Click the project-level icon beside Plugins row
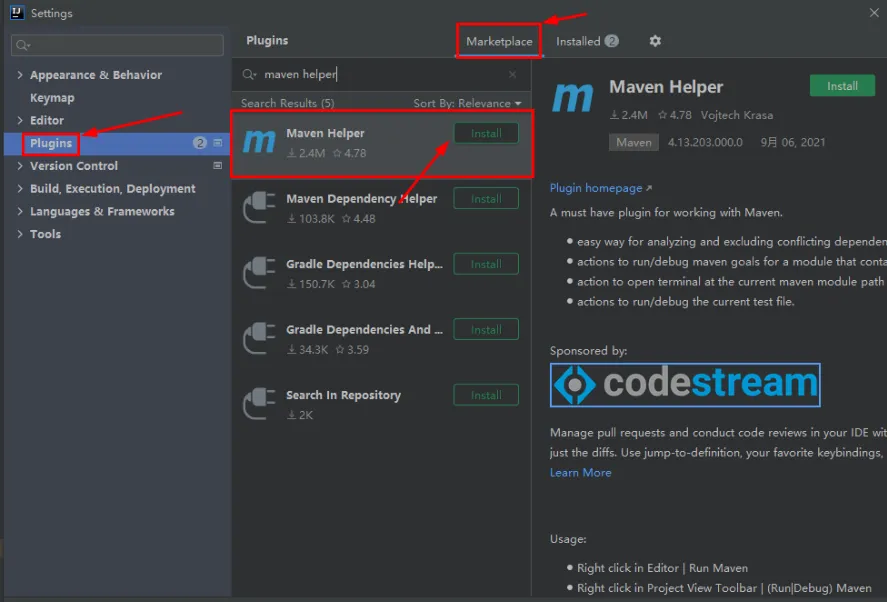This screenshot has width=887, height=602. tap(217, 143)
